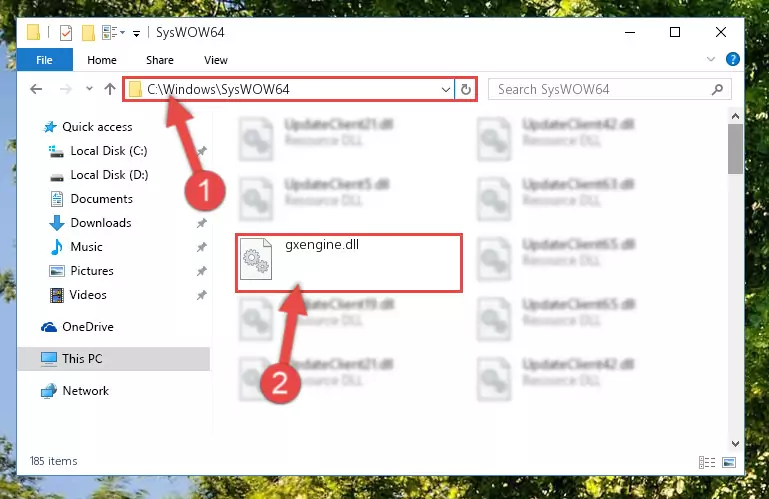Viewport: 769px width, 499px height.
Task: Switch to Large icons view in status bar
Action: point(729,462)
